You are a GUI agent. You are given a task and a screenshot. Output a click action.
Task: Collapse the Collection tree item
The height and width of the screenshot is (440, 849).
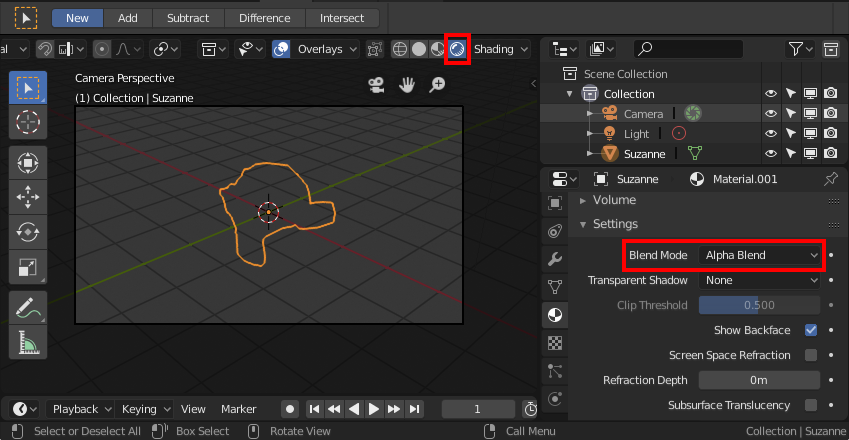tap(569, 94)
